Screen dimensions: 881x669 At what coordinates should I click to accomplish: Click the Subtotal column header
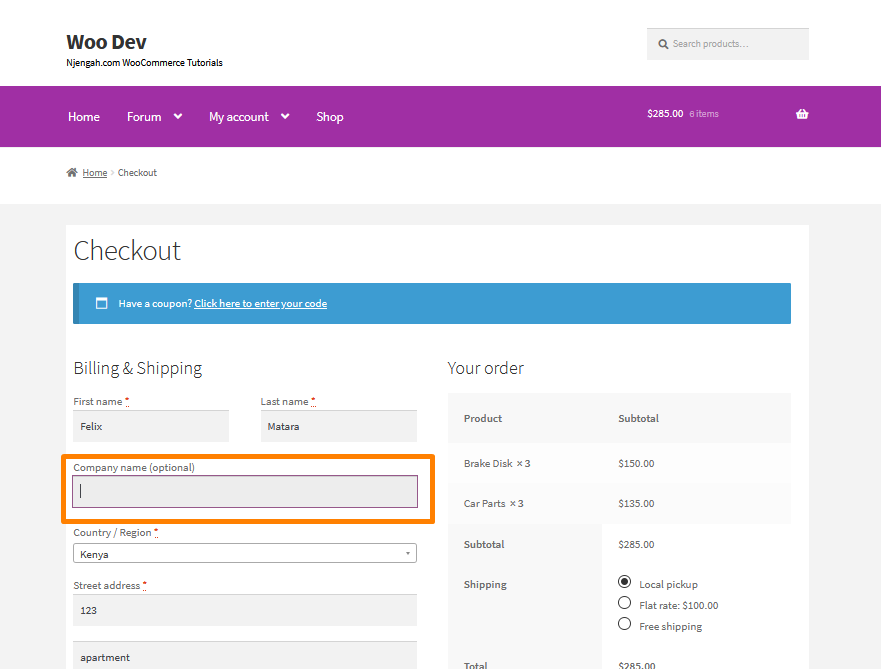pyautogui.click(x=638, y=418)
